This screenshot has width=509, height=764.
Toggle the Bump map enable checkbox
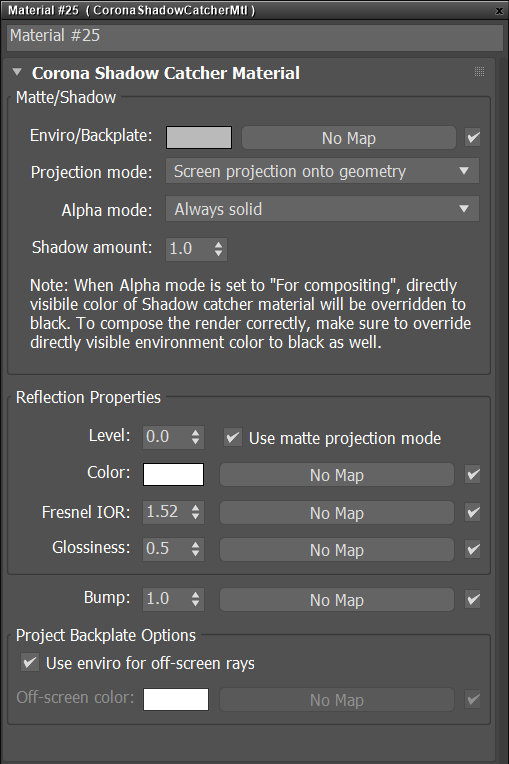pyautogui.click(x=472, y=599)
